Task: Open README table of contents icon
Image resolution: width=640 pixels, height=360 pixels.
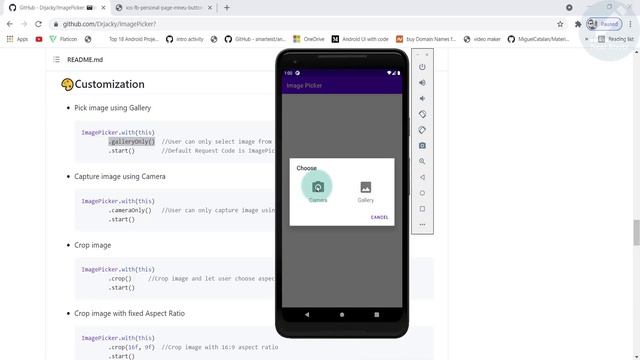Action: tap(56, 60)
